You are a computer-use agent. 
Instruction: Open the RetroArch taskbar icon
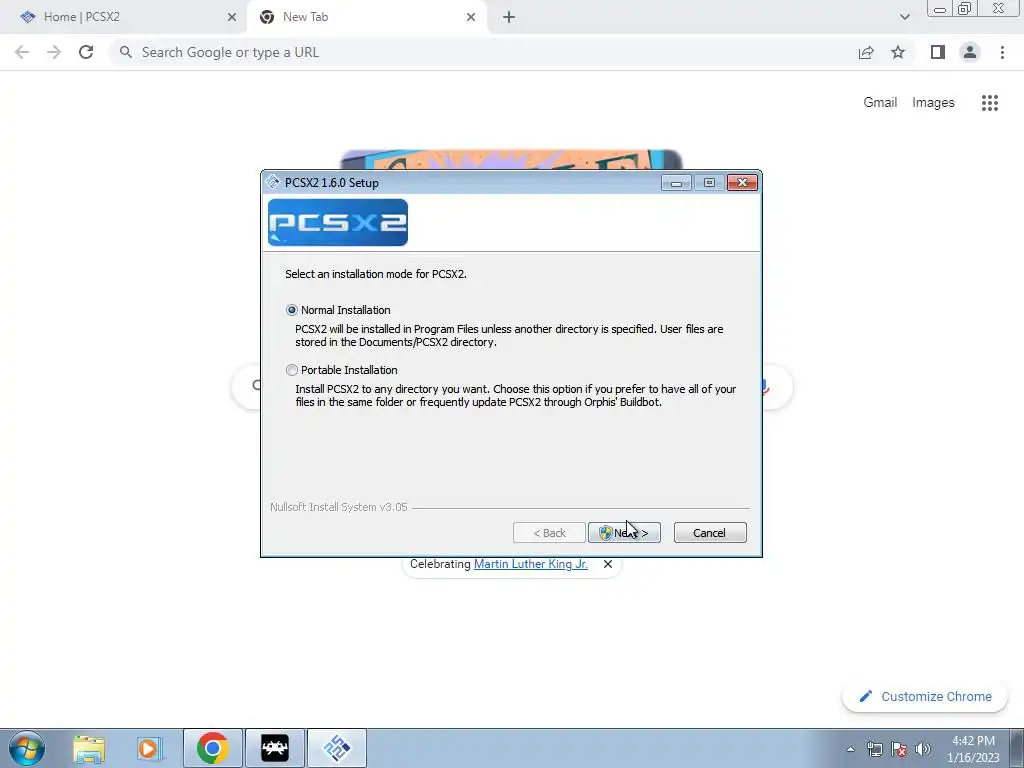tap(275, 748)
